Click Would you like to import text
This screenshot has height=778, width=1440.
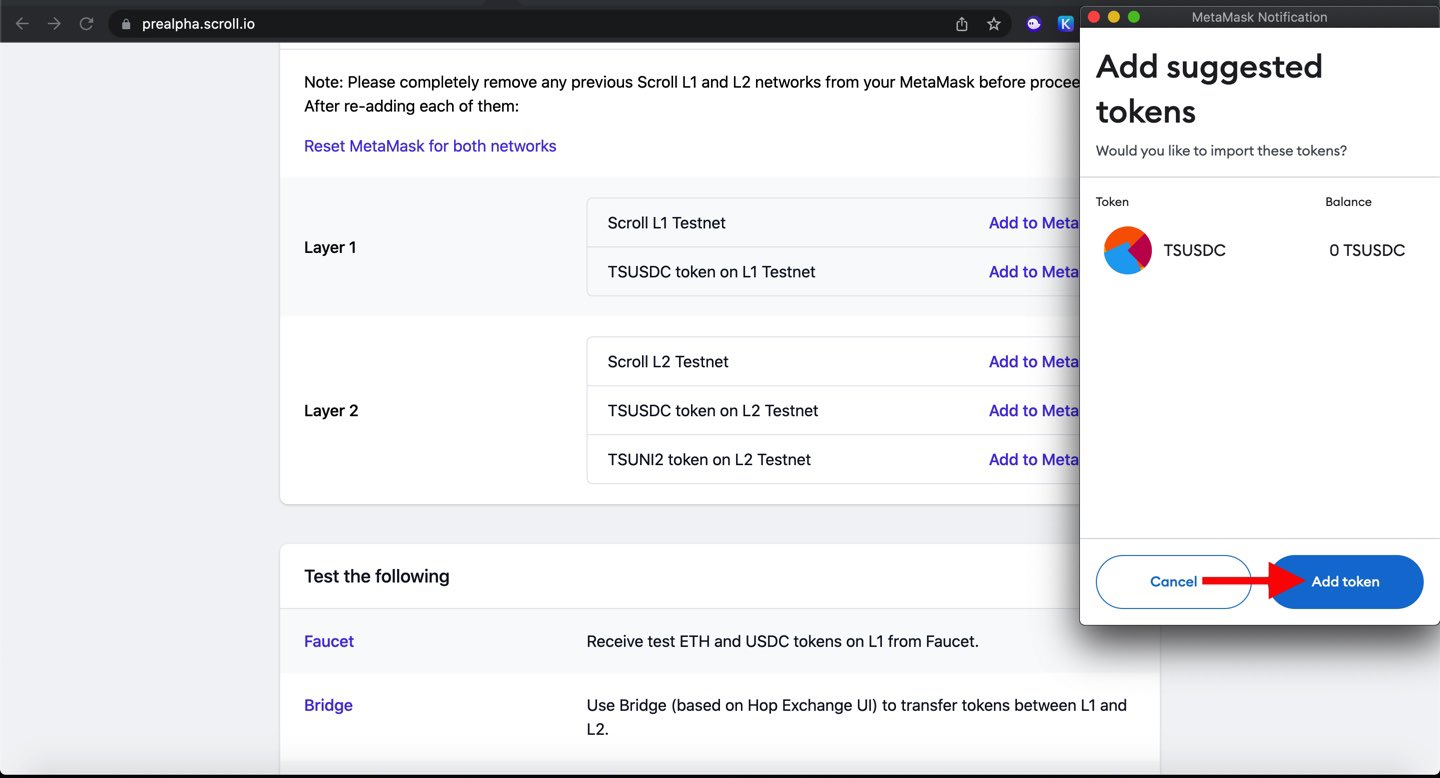click(1221, 151)
